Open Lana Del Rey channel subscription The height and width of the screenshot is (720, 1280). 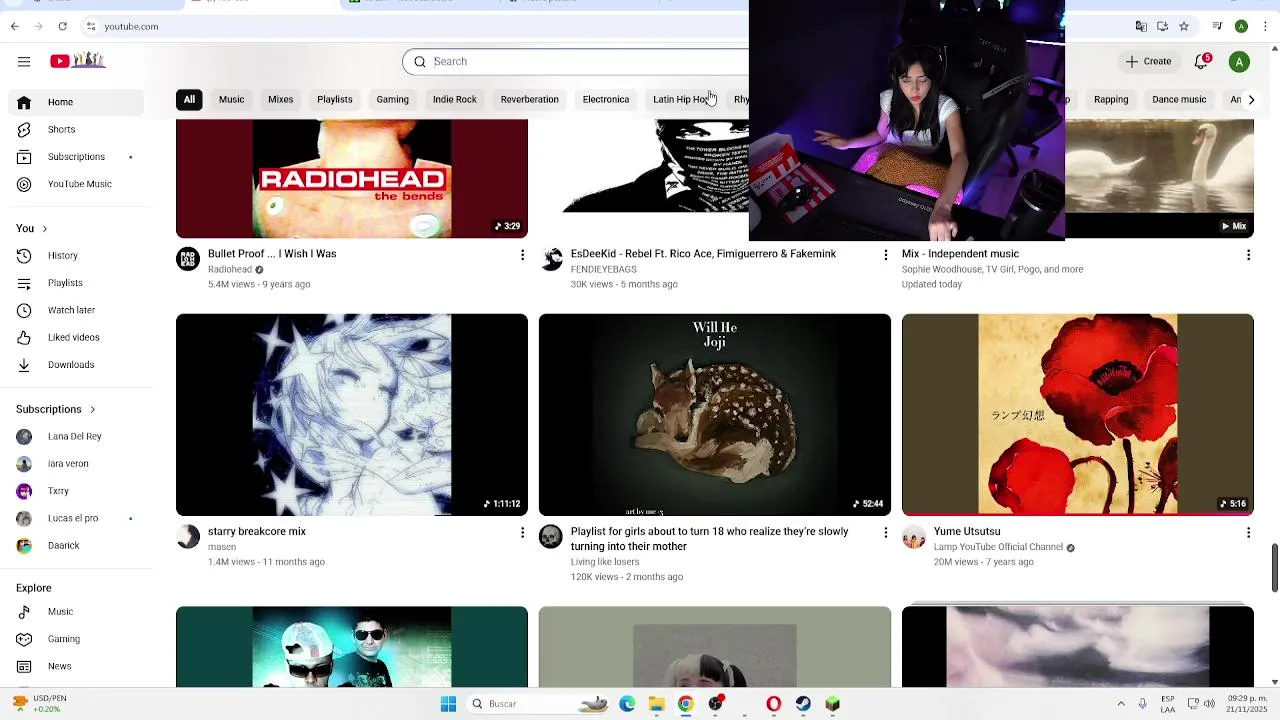coord(76,437)
